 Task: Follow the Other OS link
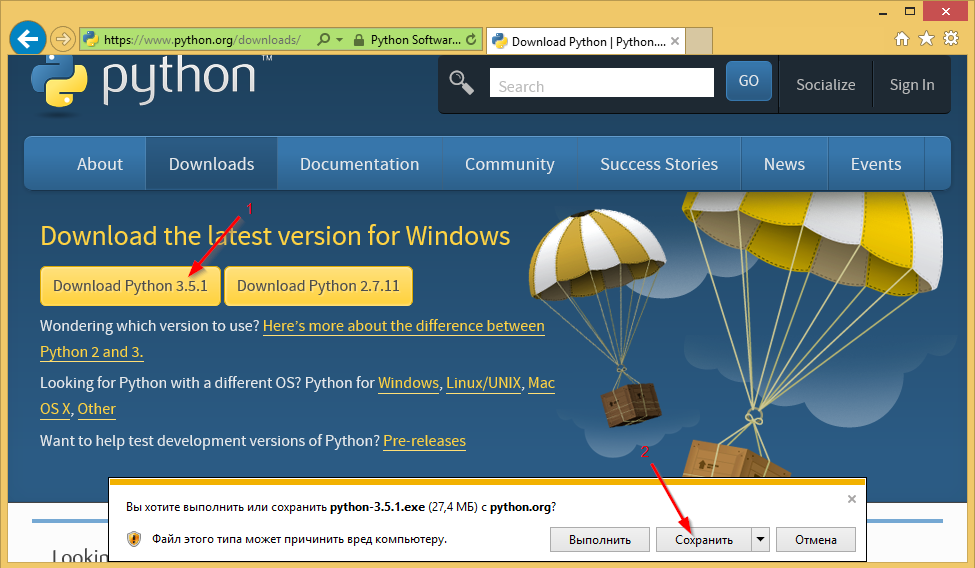pyautogui.click(x=96, y=409)
